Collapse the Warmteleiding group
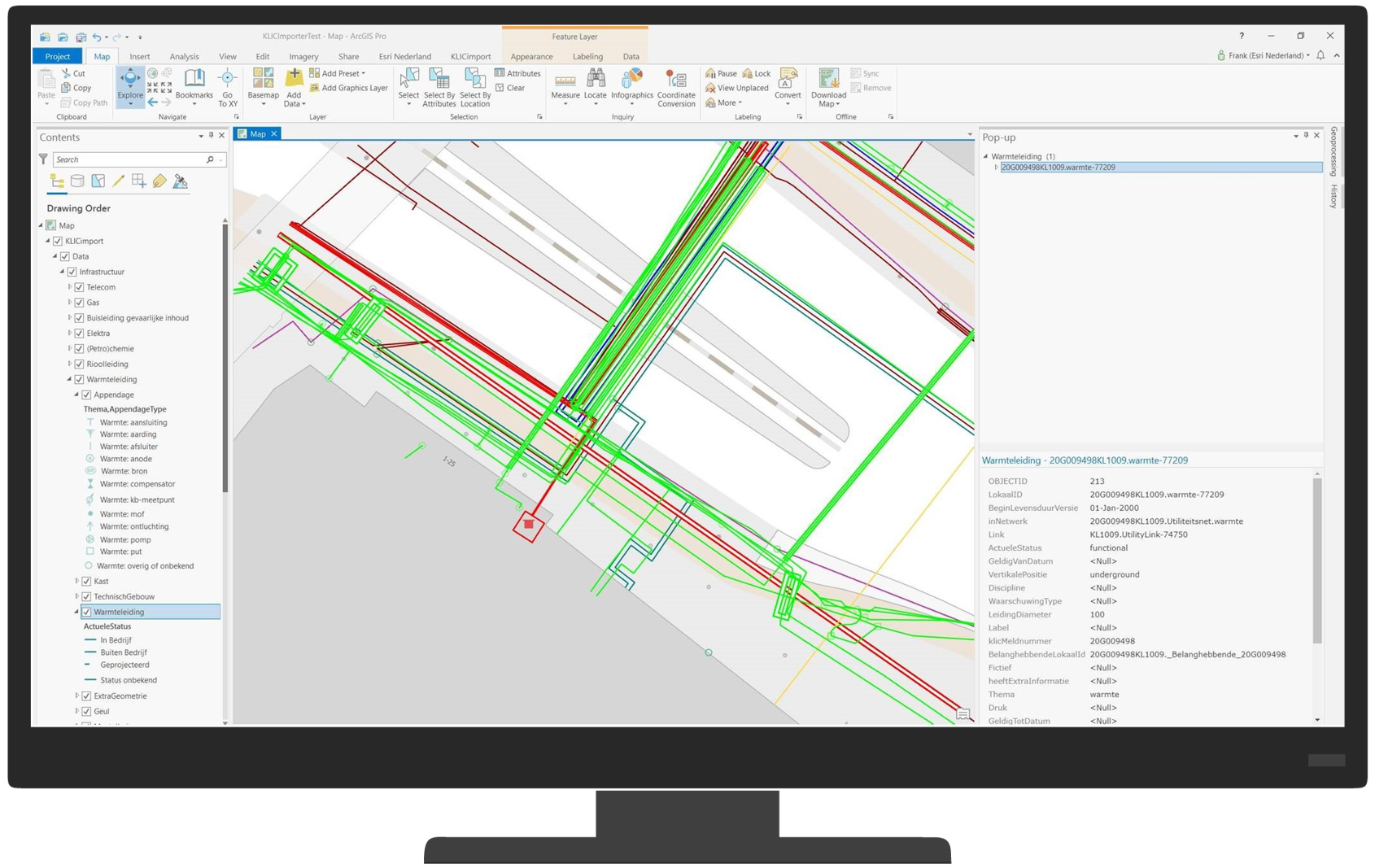The height and width of the screenshot is (868, 1375). pos(68,379)
